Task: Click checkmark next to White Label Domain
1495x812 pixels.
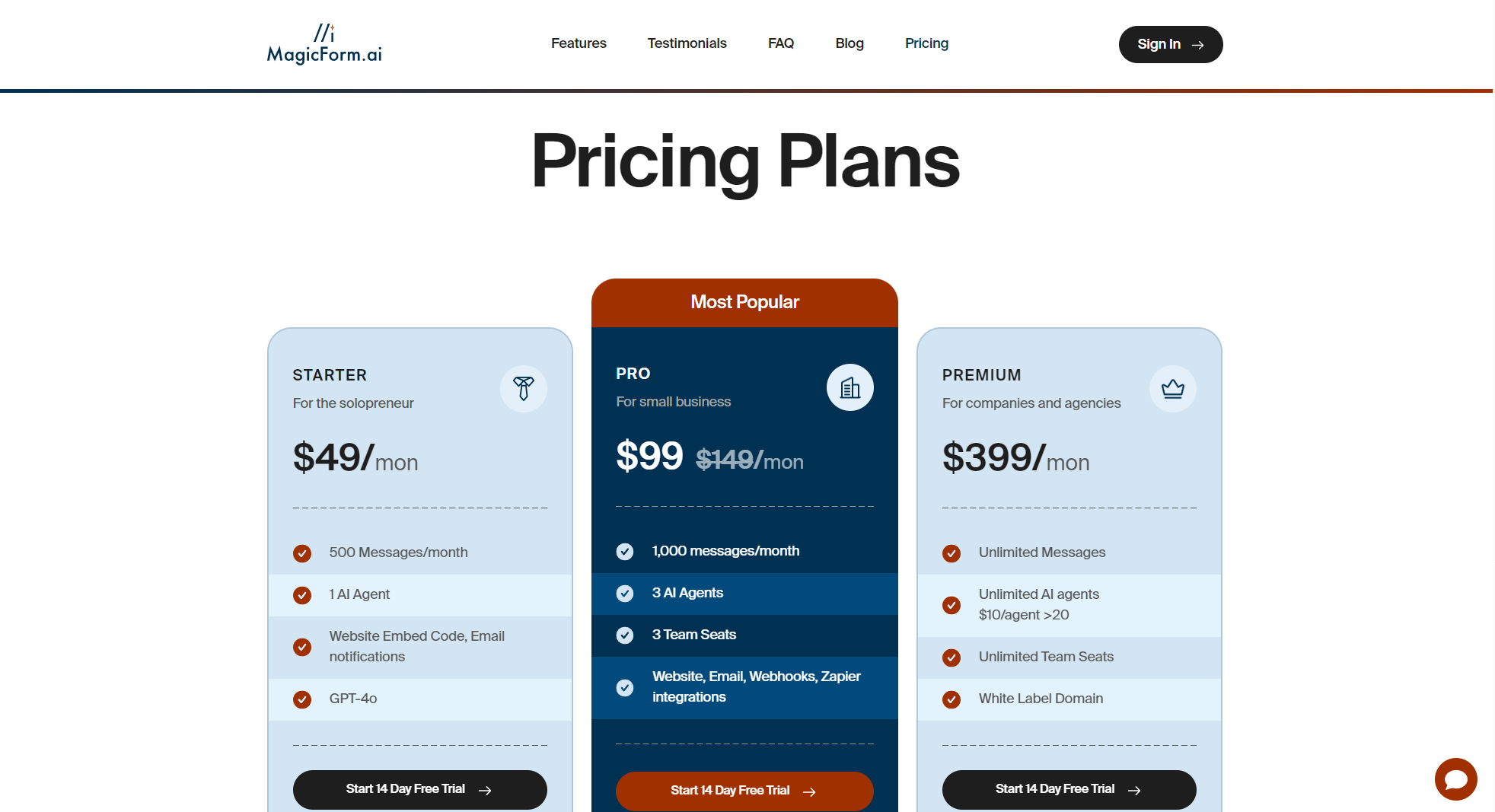Action: [x=952, y=699]
